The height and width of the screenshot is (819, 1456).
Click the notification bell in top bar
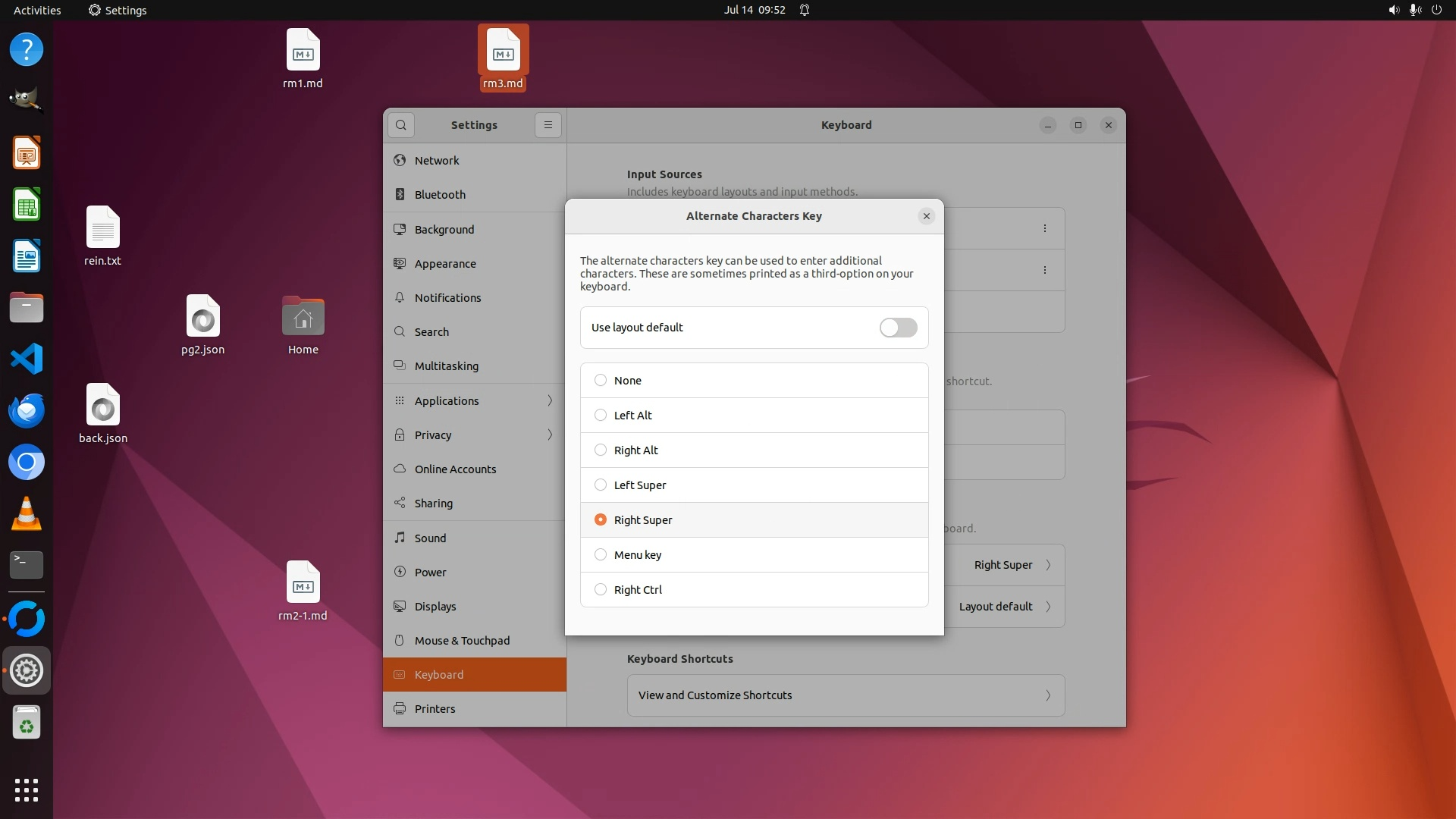coord(805,10)
